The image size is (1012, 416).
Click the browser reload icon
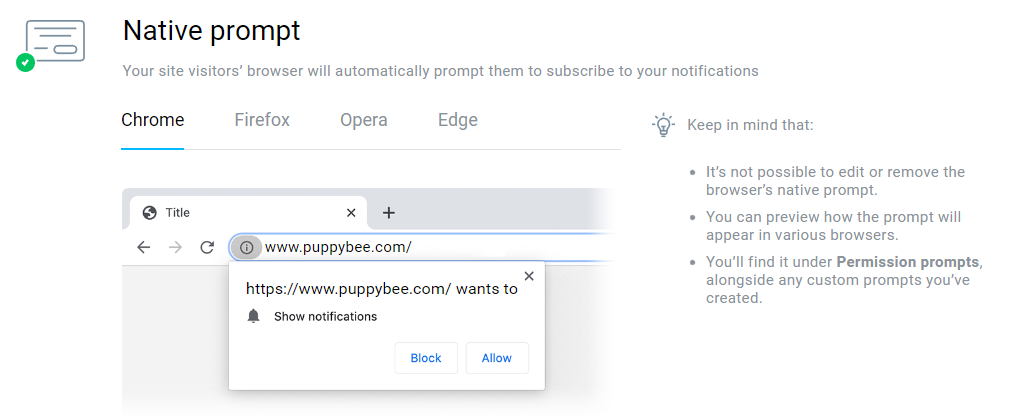[207, 247]
